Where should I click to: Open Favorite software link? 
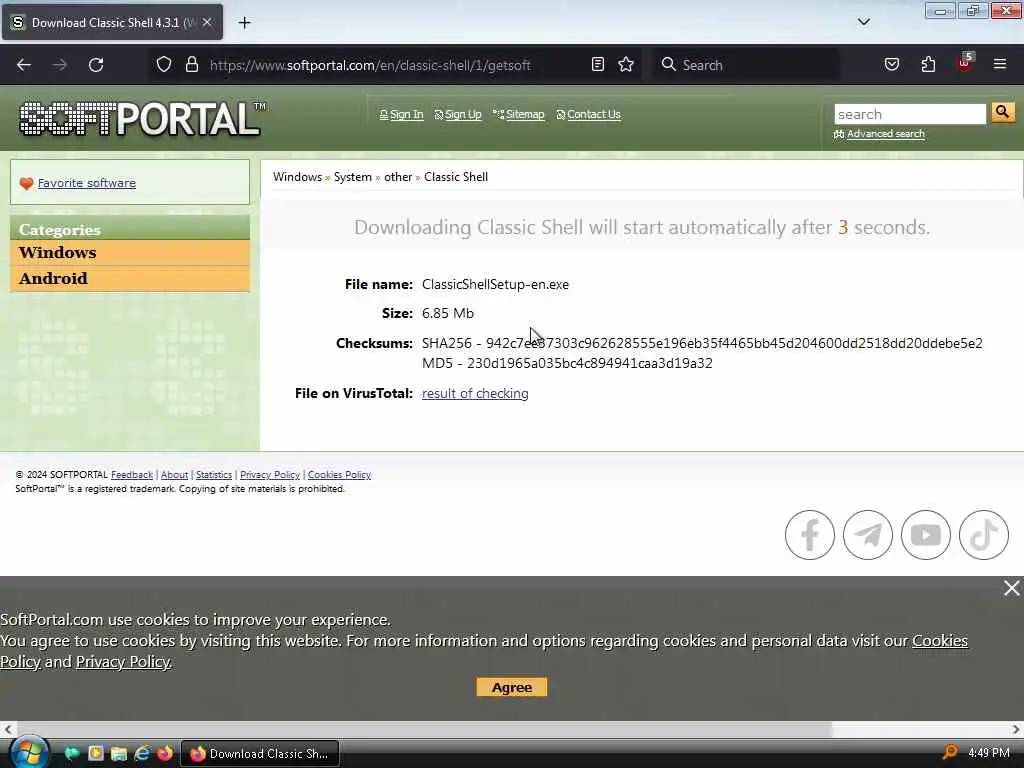tap(87, 183)
